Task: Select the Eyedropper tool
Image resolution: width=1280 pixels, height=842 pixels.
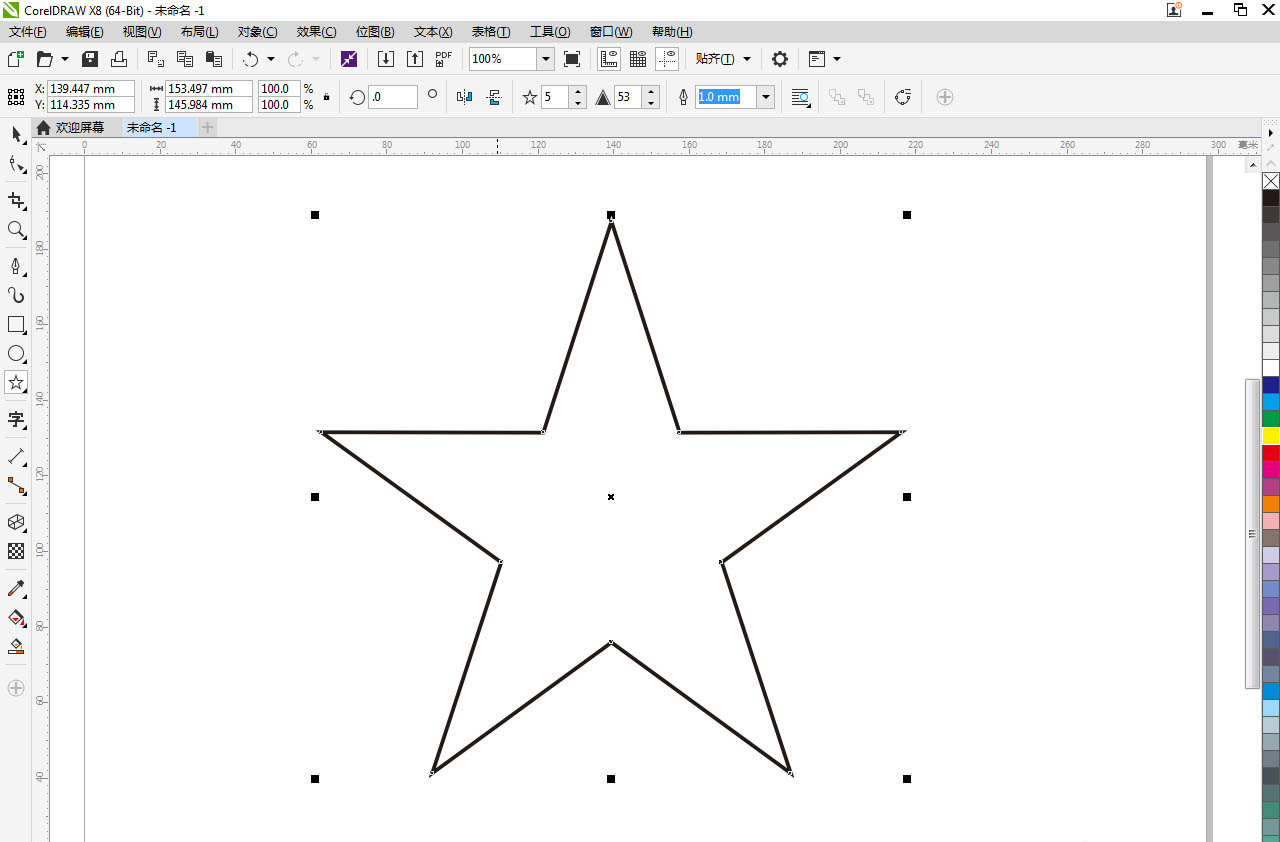Action: click(16, 588)
